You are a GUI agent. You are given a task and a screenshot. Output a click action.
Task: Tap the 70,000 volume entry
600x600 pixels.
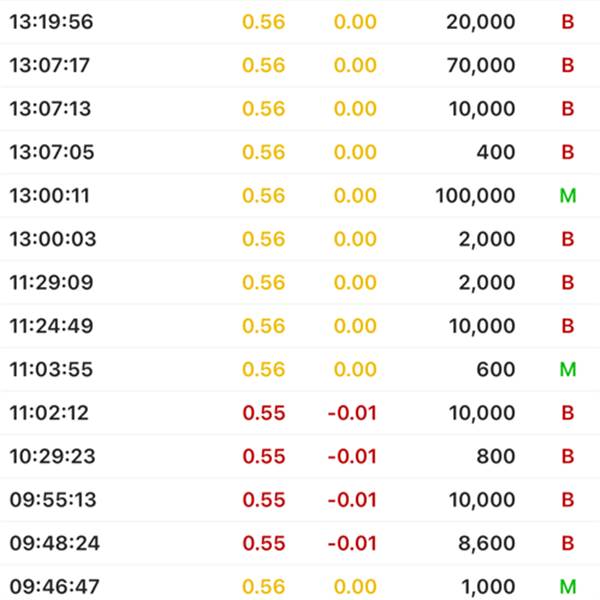[x=481, y=65]
